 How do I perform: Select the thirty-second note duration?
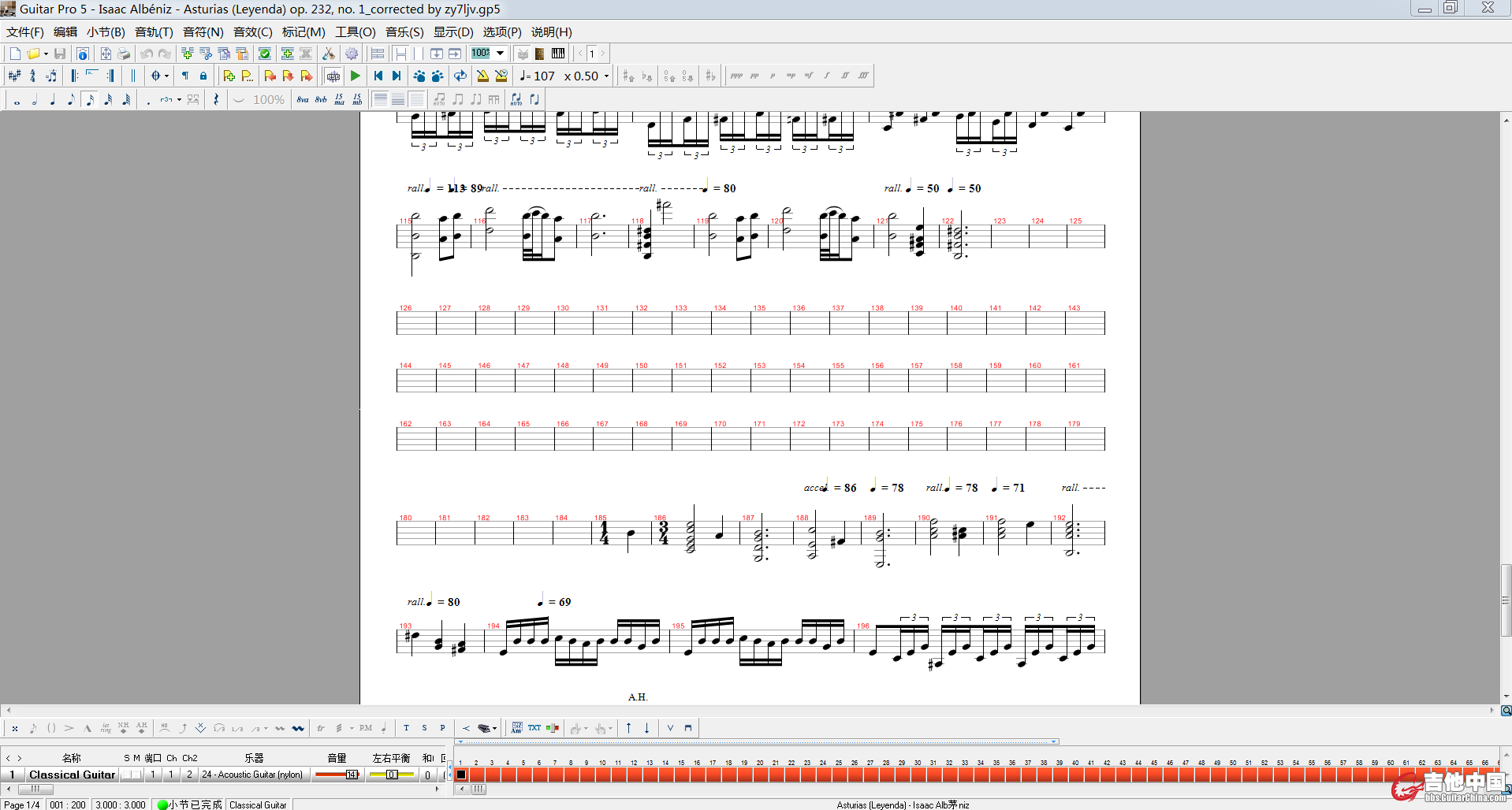tap(108, 99)
